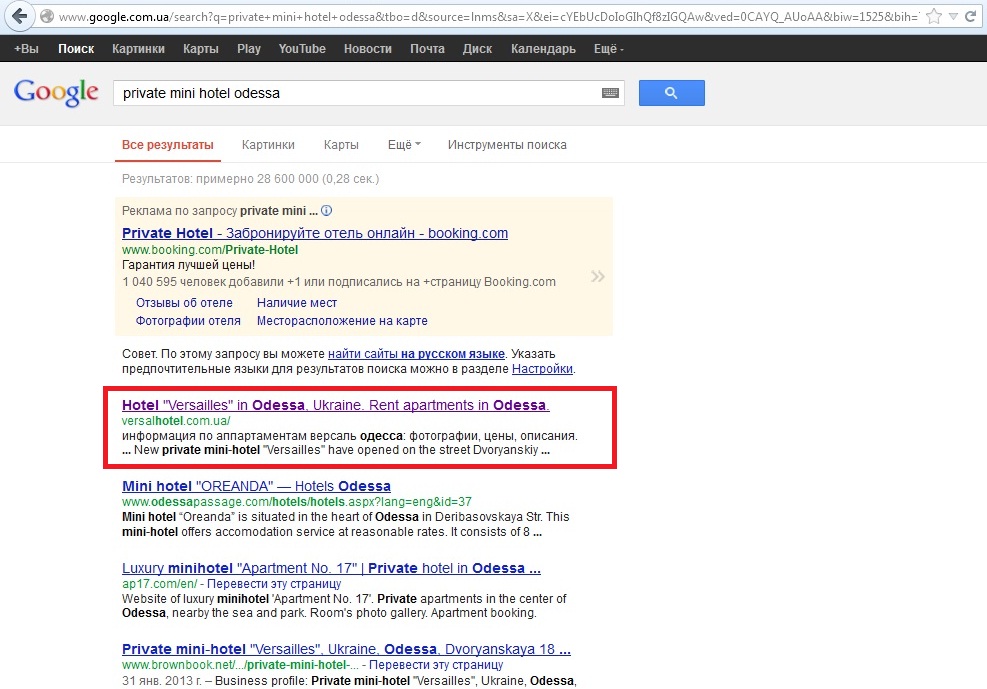Switch to the Картинки results tab
This screenshot has width=987, height=689.
coord(268,145)
